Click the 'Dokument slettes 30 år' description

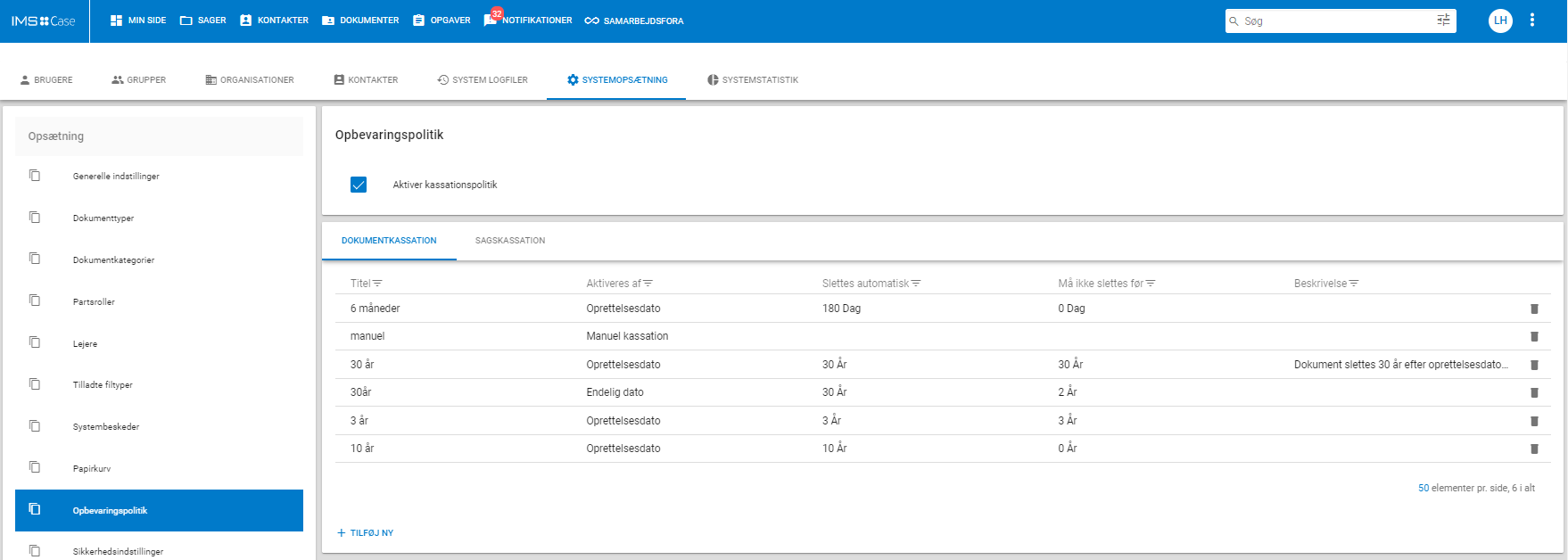(1401, 365)
